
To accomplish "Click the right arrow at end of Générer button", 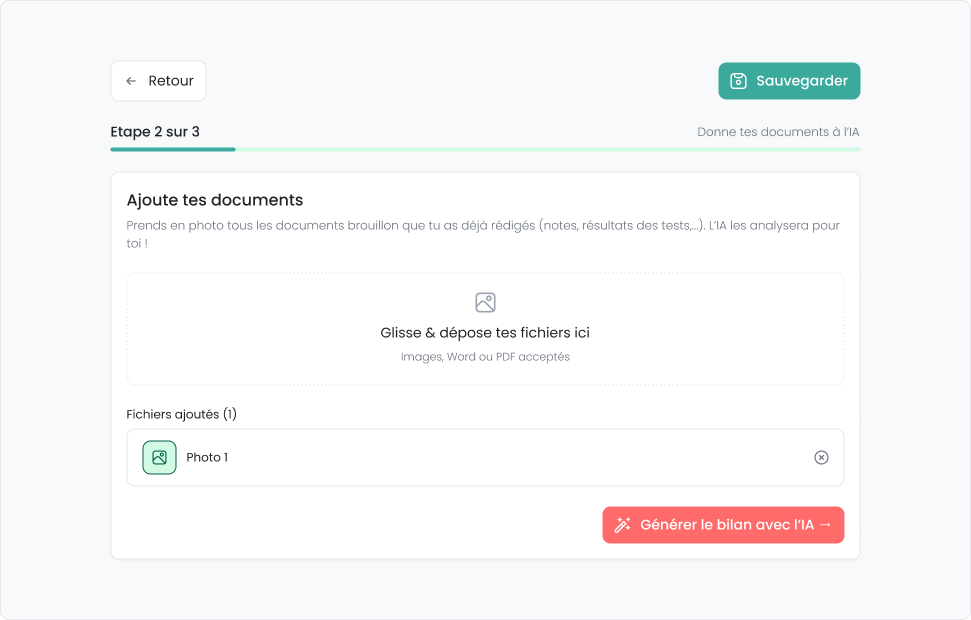I will tap(825, 525).
